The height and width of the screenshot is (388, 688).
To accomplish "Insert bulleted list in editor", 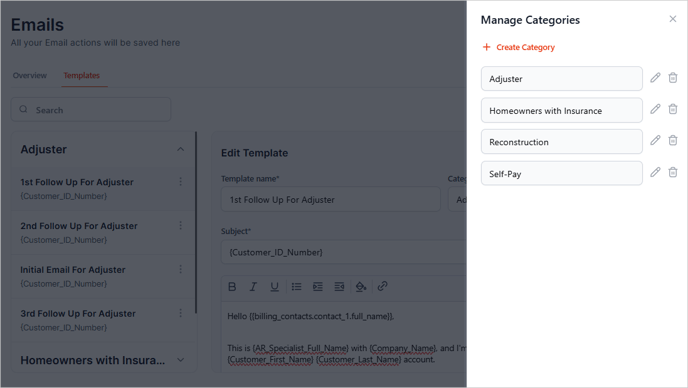I will (297, 287).
